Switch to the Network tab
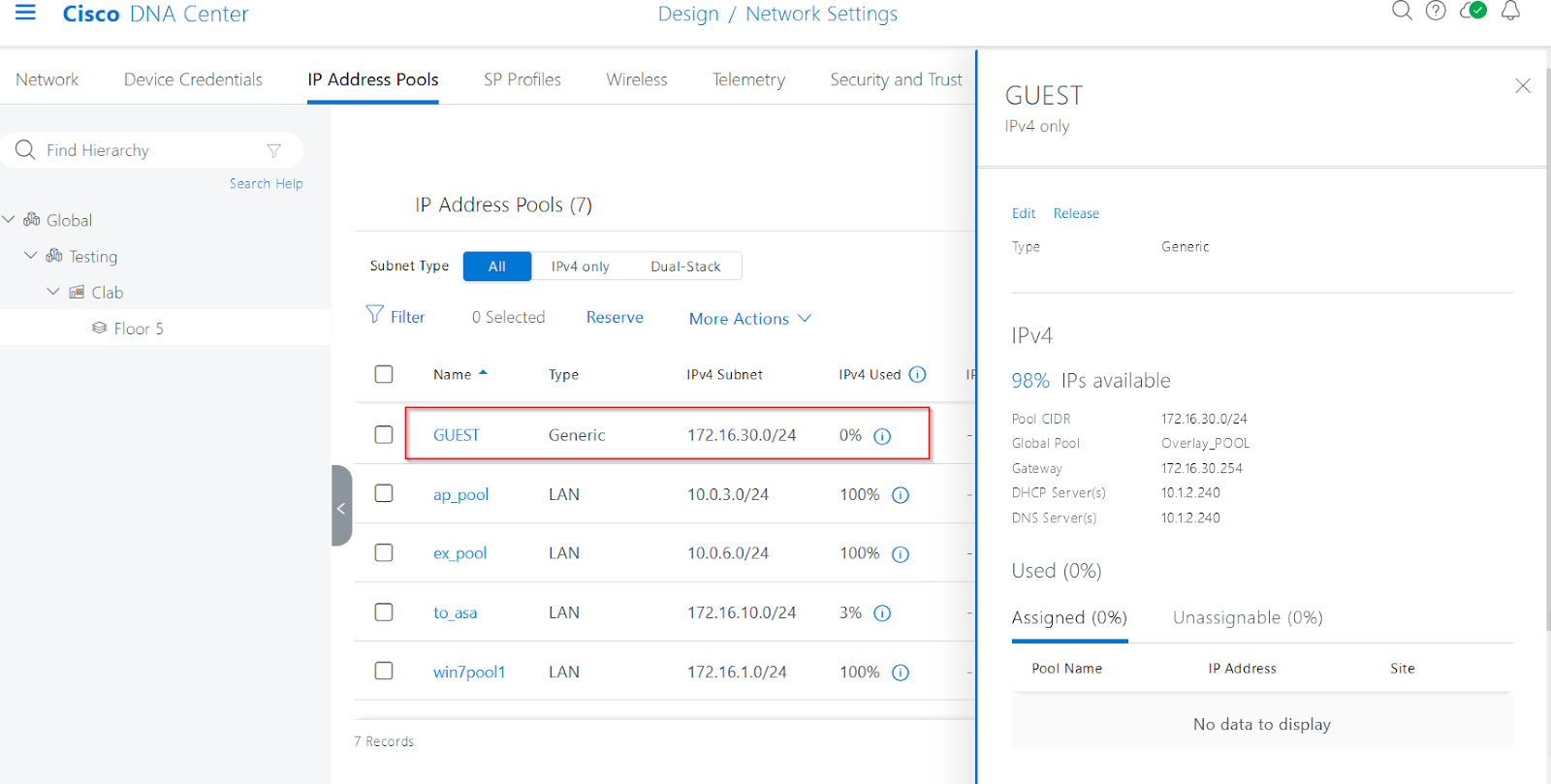This screenshot has width=1551, height=784. [x=47, y=79]
